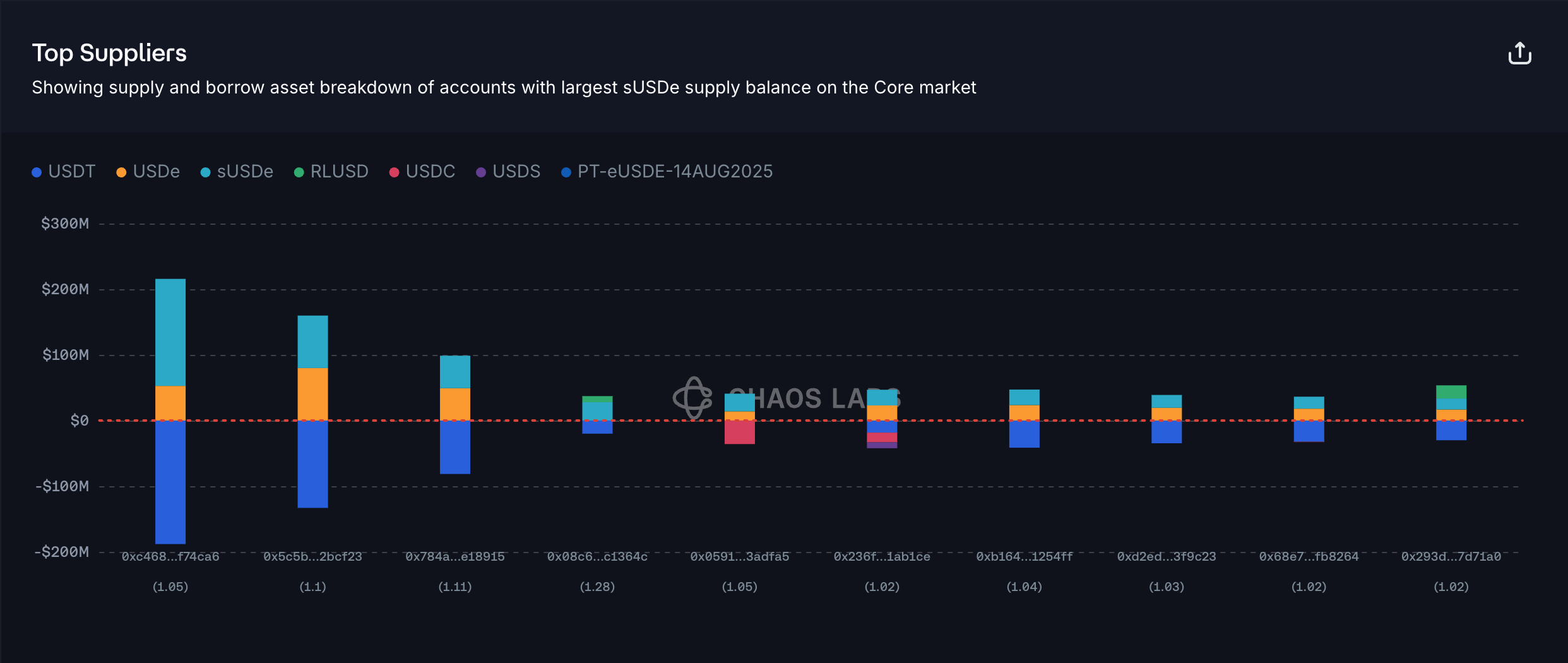Select the orange USDe segment of 0x236f...1ab1ce bar
Image resolution: width=1568 pixels, height=663 pixels.
click(882, 413)
